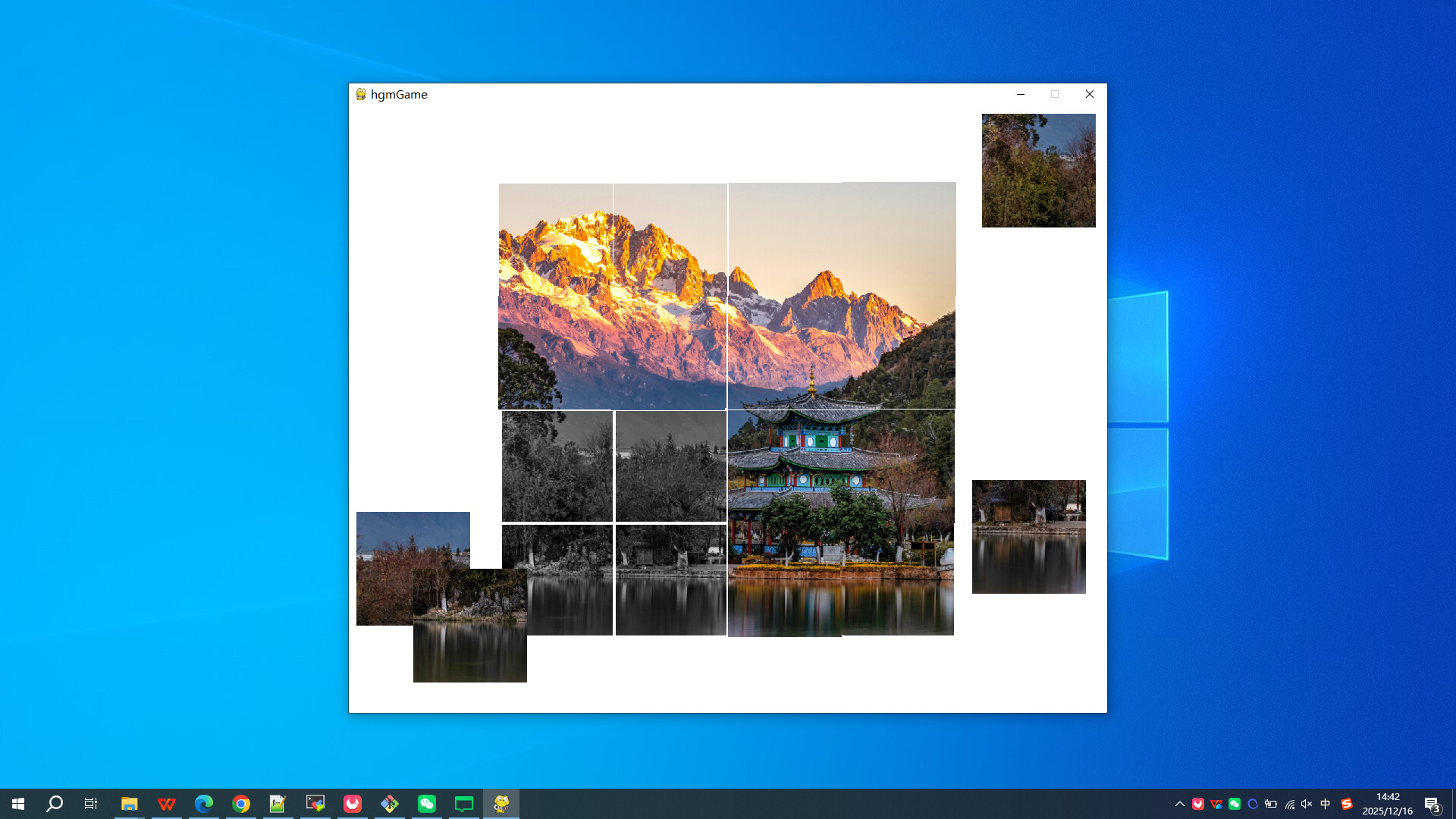Open WeChat from the taskbar

tap(427, 803)
